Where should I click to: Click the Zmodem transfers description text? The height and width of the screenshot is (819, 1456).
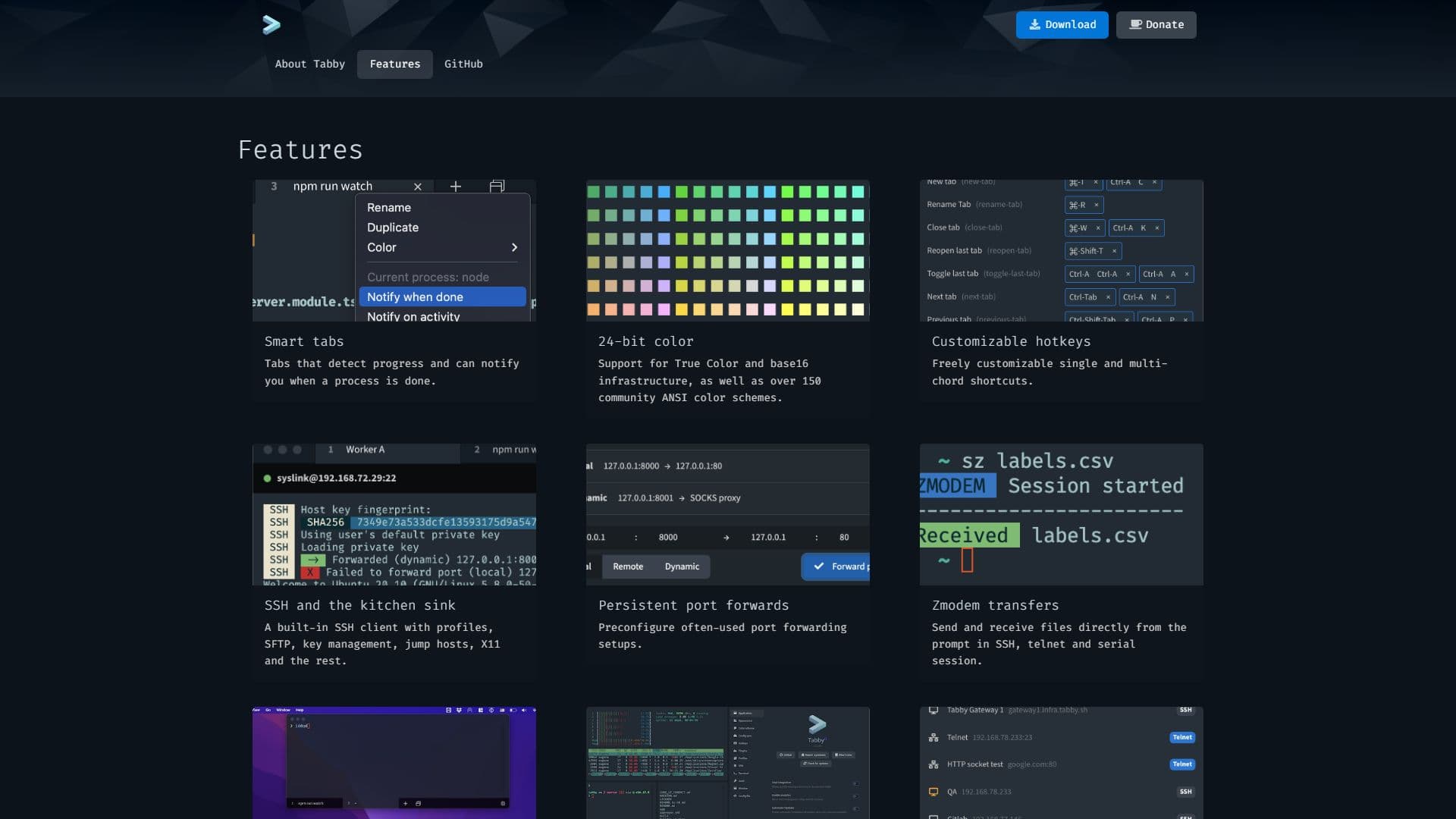click(1059, 644)
